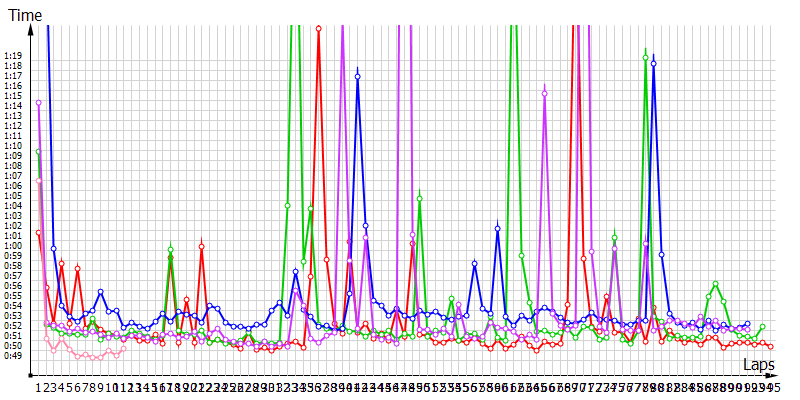Click the "Time" axis title
This screenshot has height=400, width=800.
pyautogui.click(x=26, y=12)
